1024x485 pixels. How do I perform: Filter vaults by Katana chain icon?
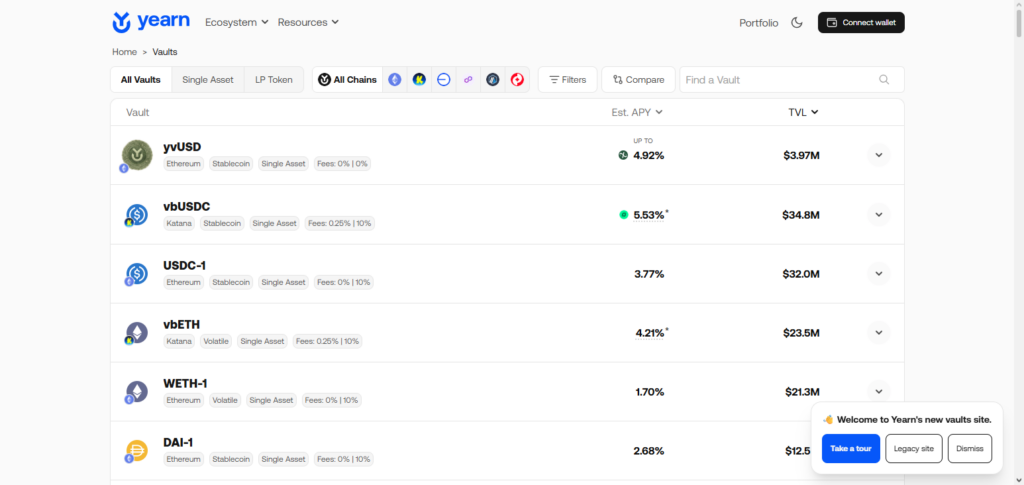[419, 80]
